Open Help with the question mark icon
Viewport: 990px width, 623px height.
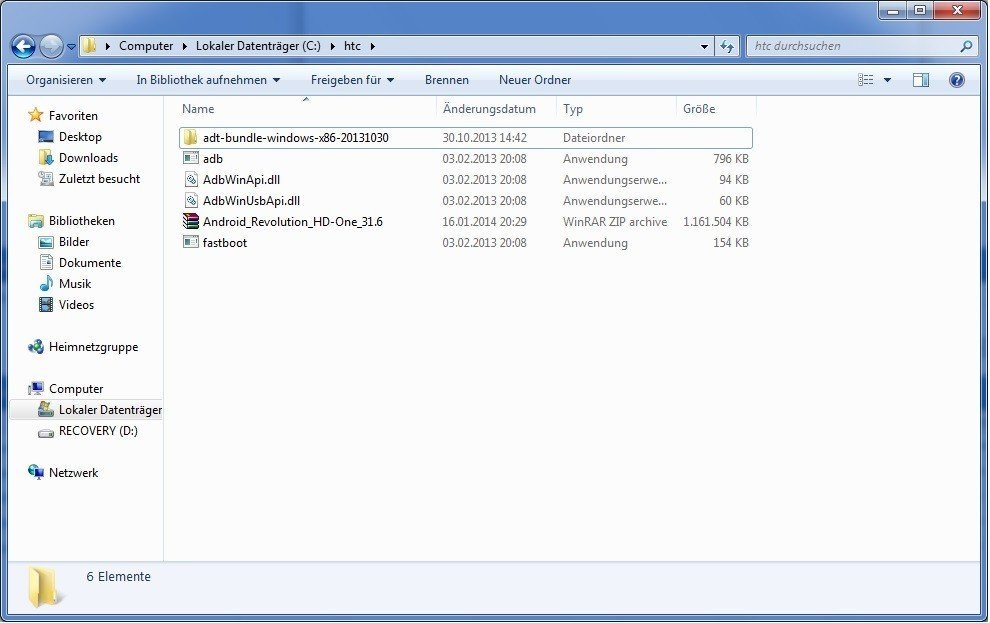[957, 80]
